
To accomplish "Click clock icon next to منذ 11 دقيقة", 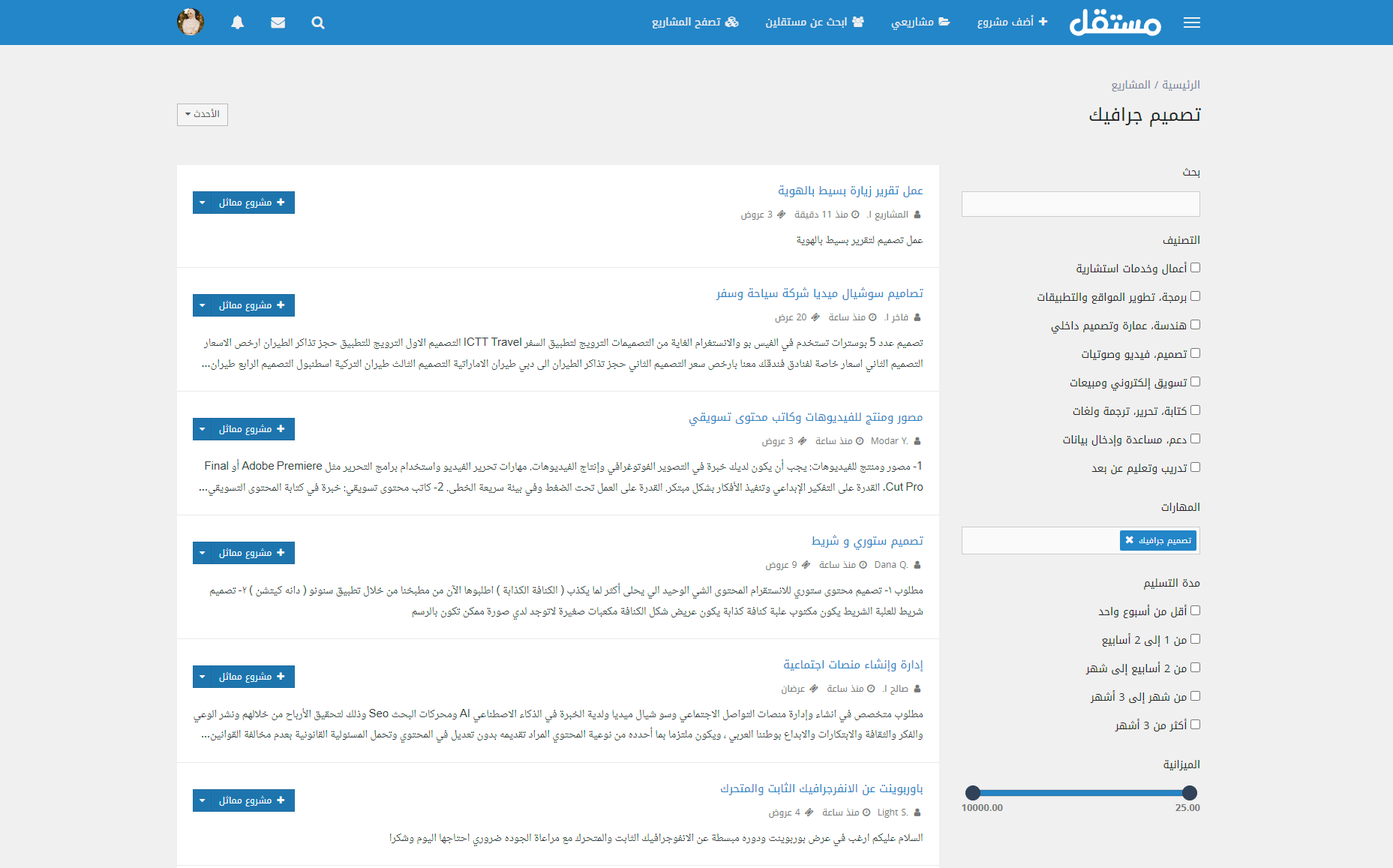I will click(855, 215).
